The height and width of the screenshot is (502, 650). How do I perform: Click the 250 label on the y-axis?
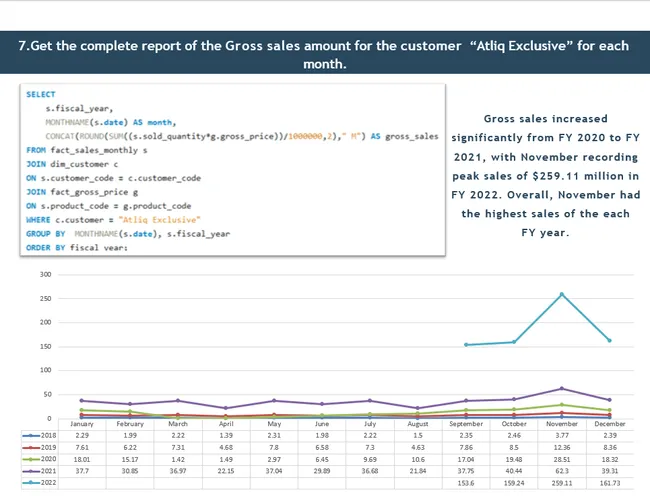46,298
